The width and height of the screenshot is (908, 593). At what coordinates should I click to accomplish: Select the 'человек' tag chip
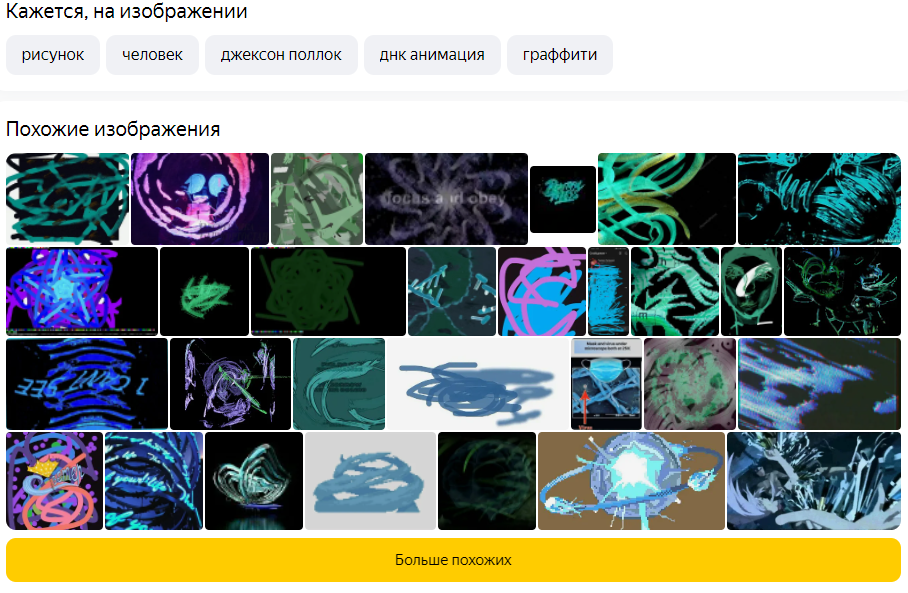pyautogui.click(x=152, y=55)
